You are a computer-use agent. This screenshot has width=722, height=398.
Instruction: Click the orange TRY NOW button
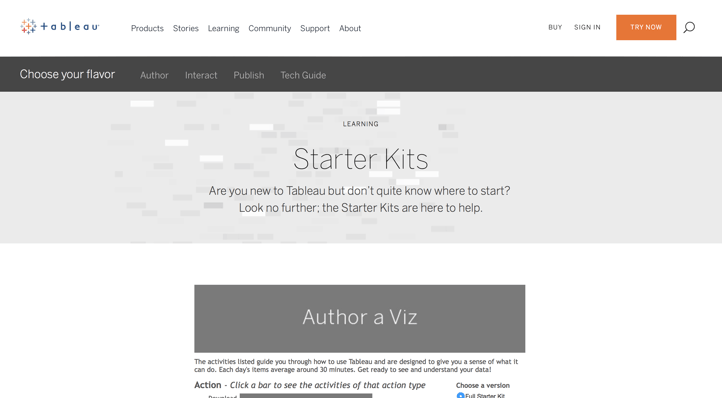[x=646, y=27]
